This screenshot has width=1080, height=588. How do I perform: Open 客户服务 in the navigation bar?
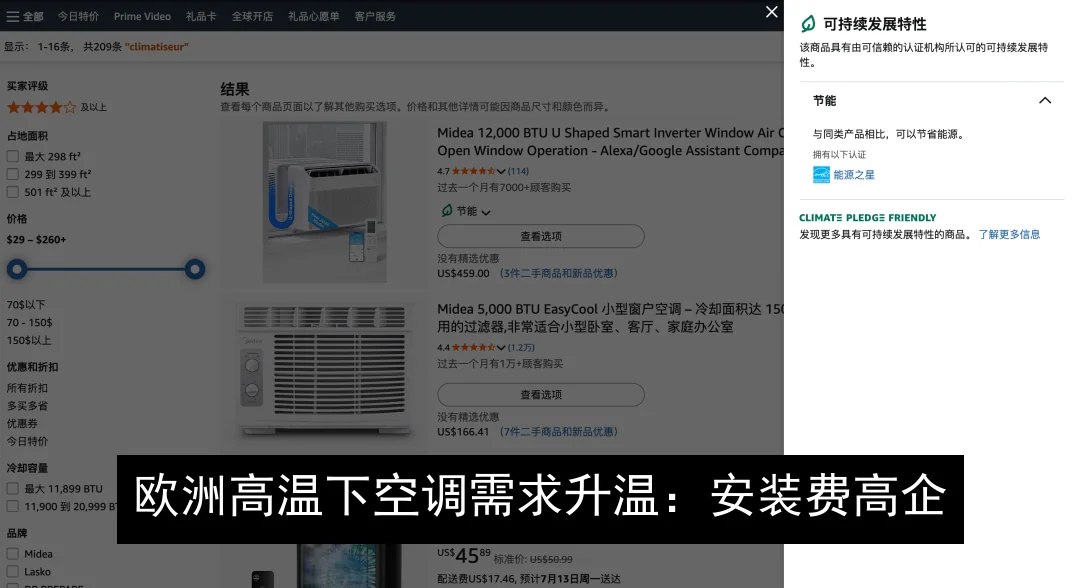point(375,16)
